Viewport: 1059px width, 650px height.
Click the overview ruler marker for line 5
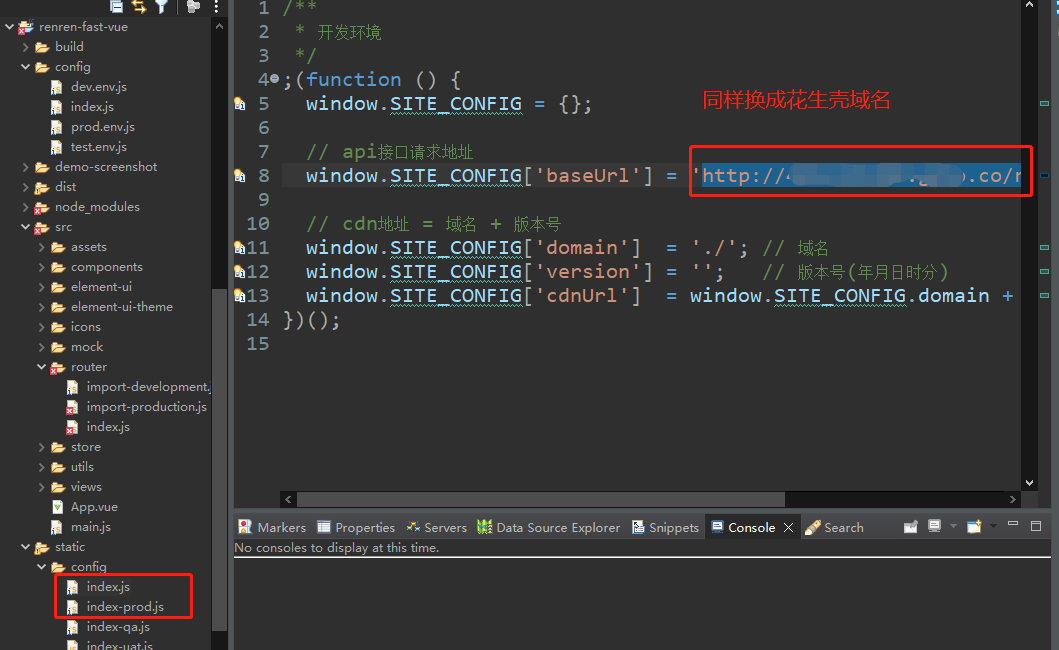[1044, 103]
